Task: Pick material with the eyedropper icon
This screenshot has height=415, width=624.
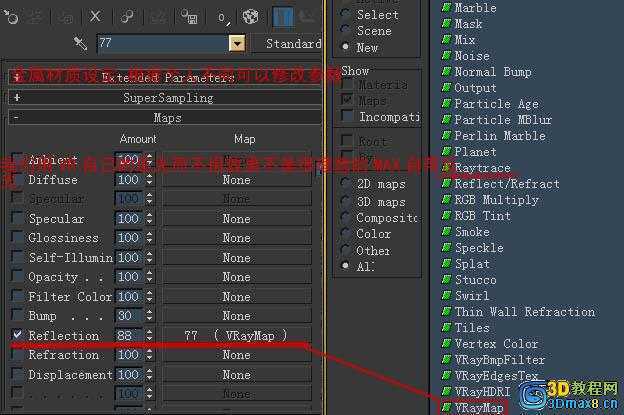Action: tap(80, 43)
